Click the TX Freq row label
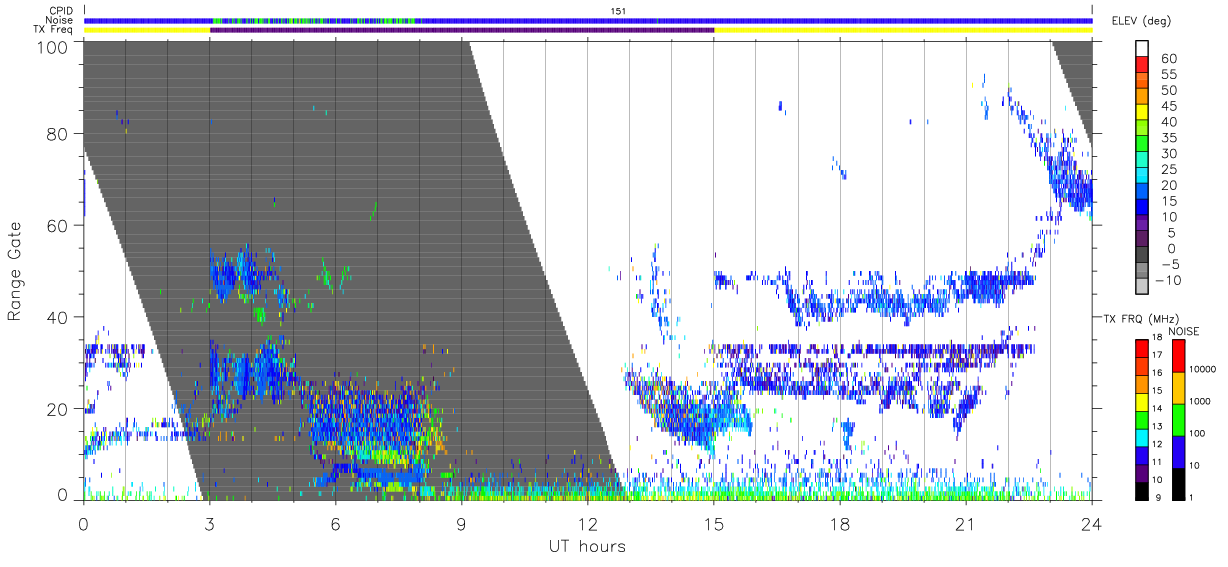The height and width of the screenshot is (567, 1228). point(52,30)
